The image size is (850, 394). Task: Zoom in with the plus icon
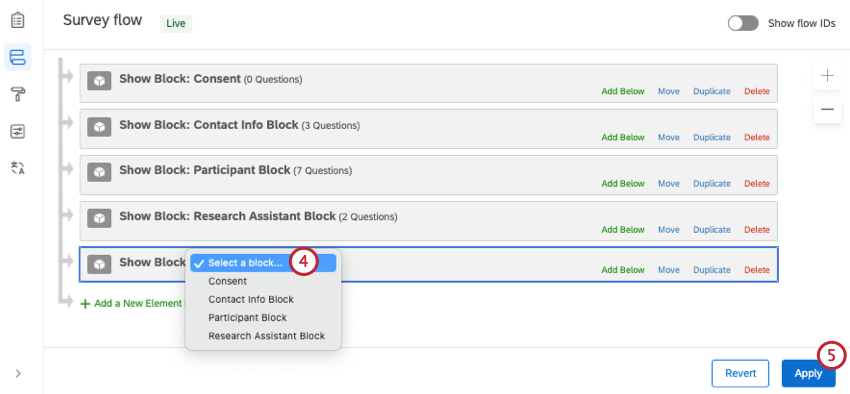(827, 76)
